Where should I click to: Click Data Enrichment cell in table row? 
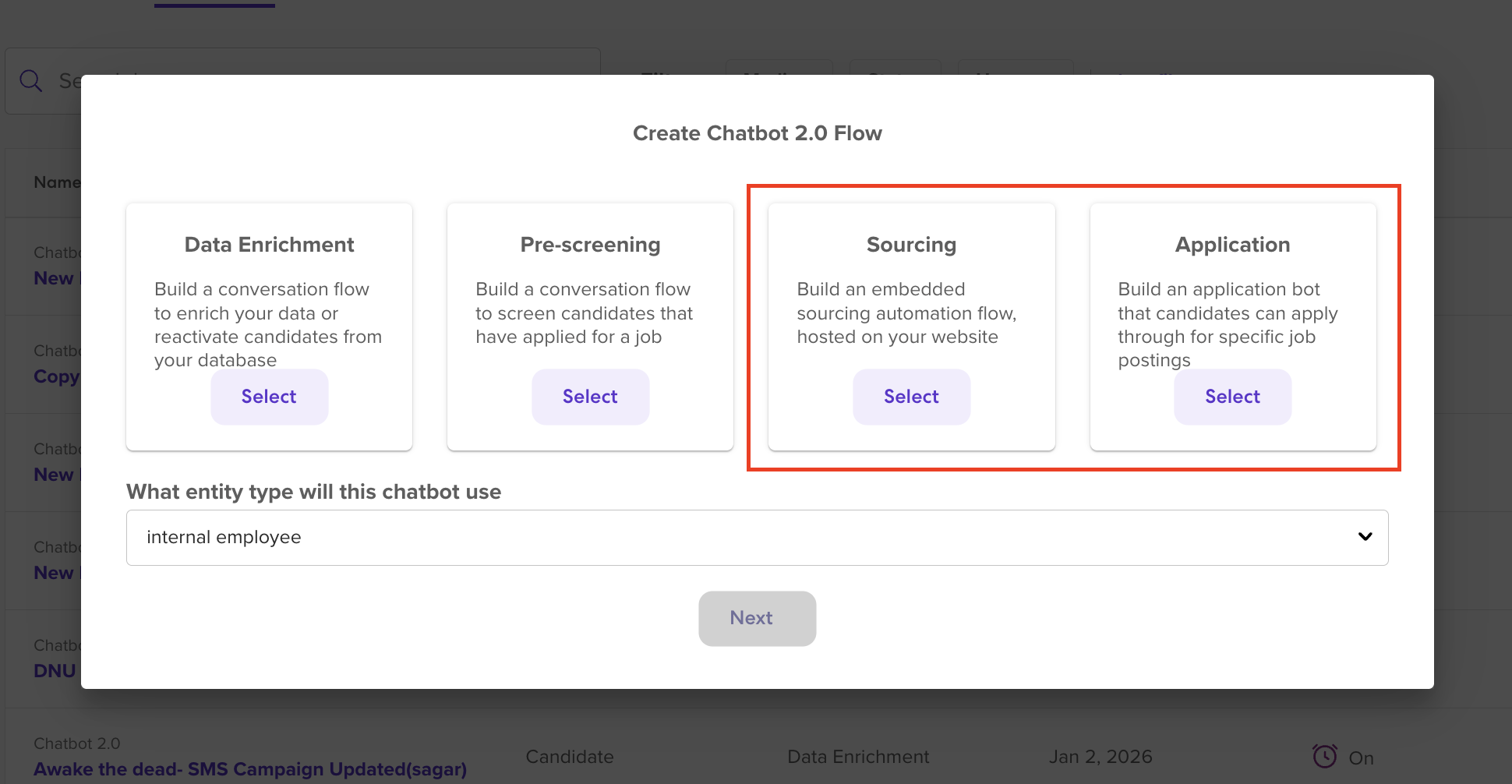[858, 757]
